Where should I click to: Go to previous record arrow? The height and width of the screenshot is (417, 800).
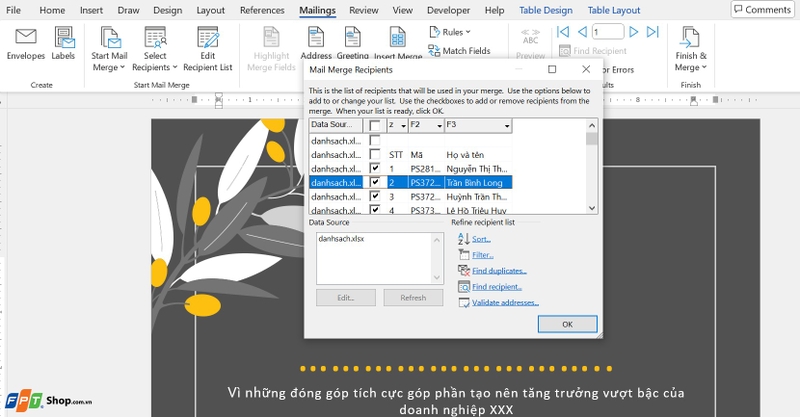582,32
